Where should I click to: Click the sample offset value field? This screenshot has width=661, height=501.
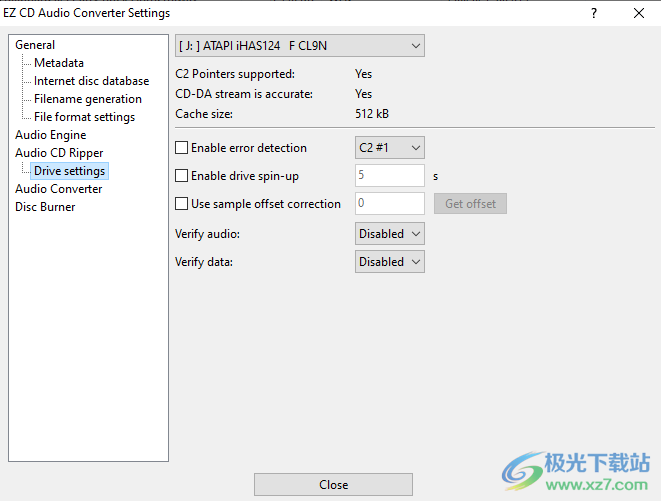coord(390,204)
